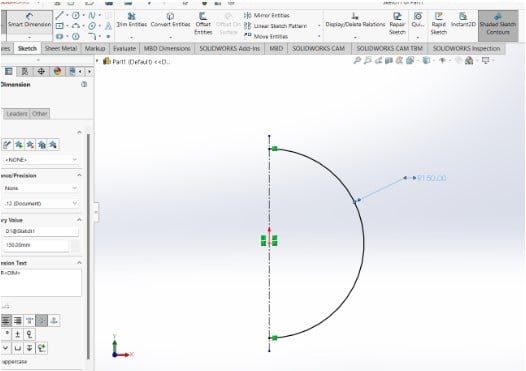Click Convert Entities tool
Image resolution: width=526 pixels, height=371 pixels.
click(170, 20)
